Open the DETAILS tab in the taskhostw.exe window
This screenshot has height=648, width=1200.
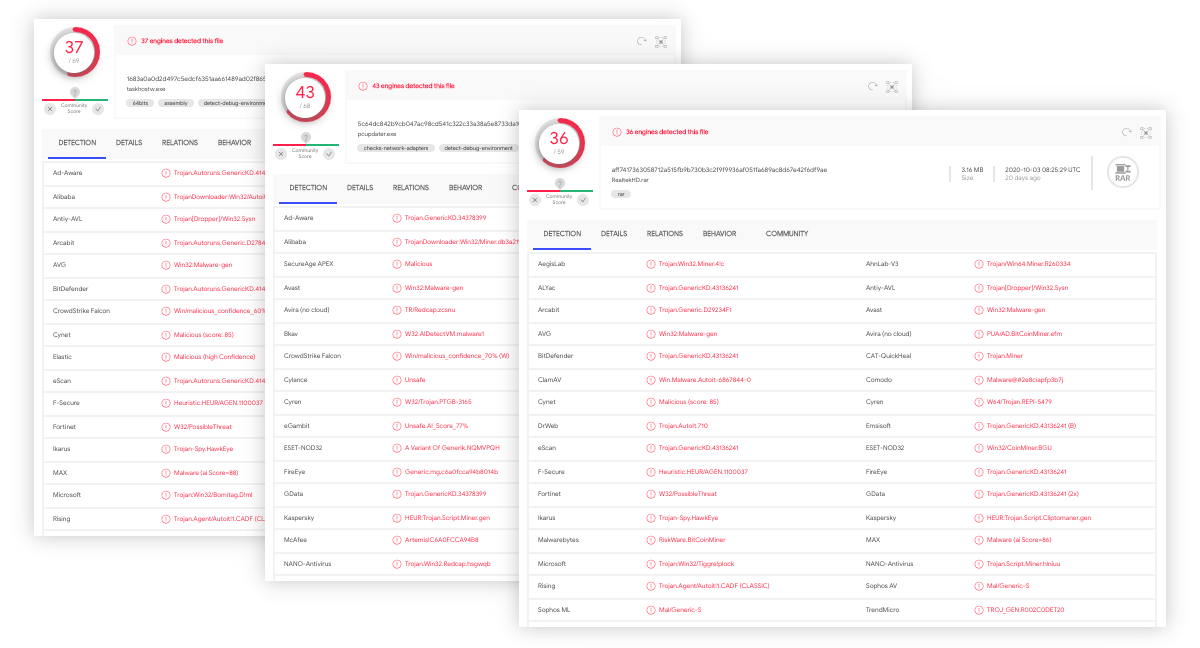(x=129, y=143)
